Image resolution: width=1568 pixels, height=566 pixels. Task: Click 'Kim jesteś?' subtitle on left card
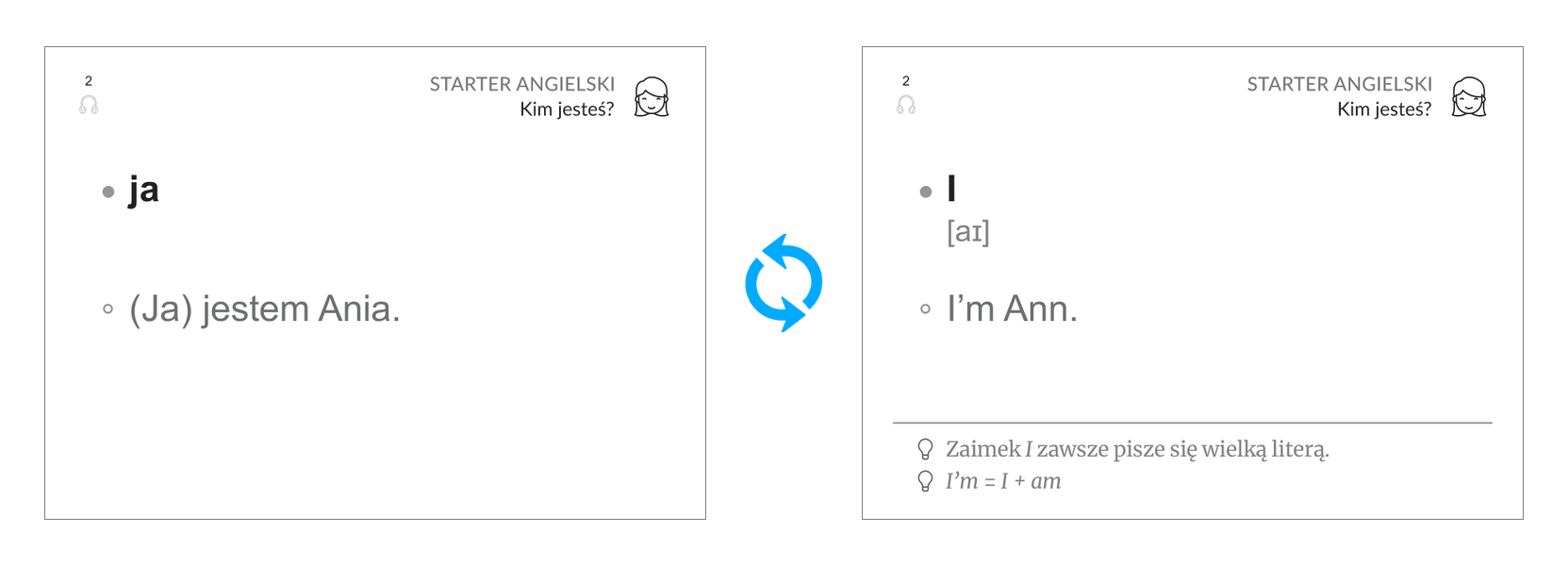tap(567, 109)
